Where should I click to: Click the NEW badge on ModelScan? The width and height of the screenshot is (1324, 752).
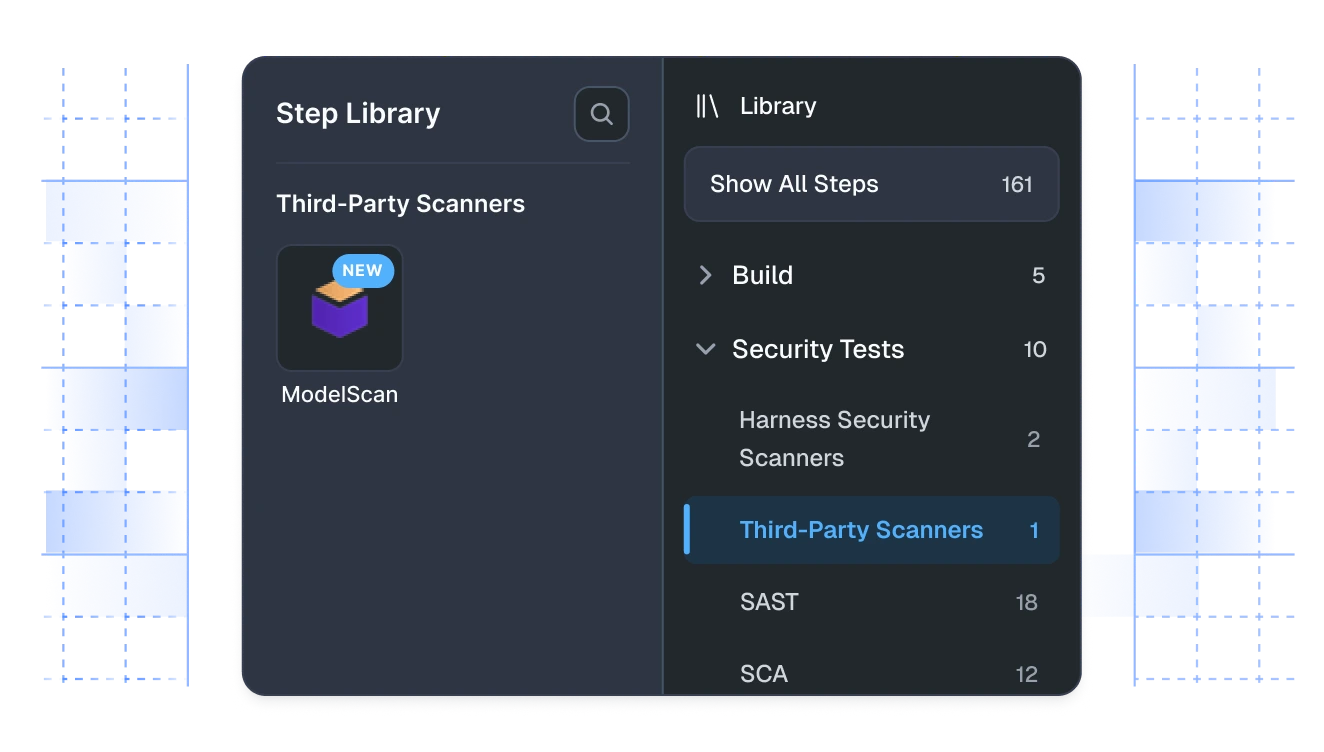pos(363,270)
